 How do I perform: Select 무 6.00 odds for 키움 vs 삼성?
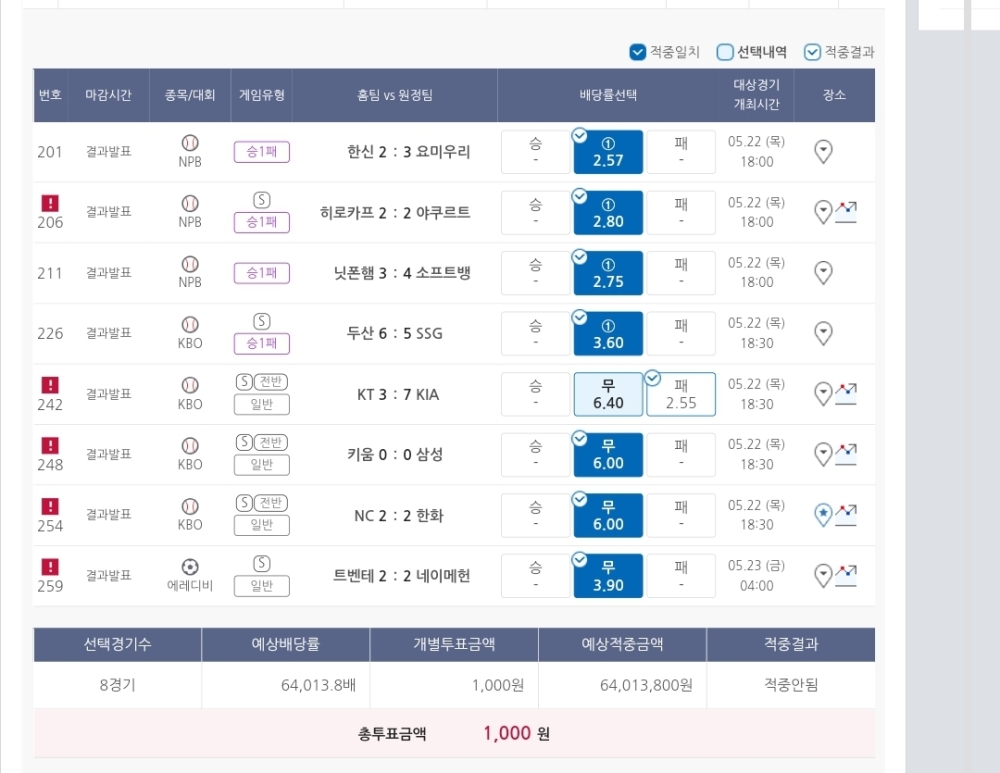coord(608,455)
